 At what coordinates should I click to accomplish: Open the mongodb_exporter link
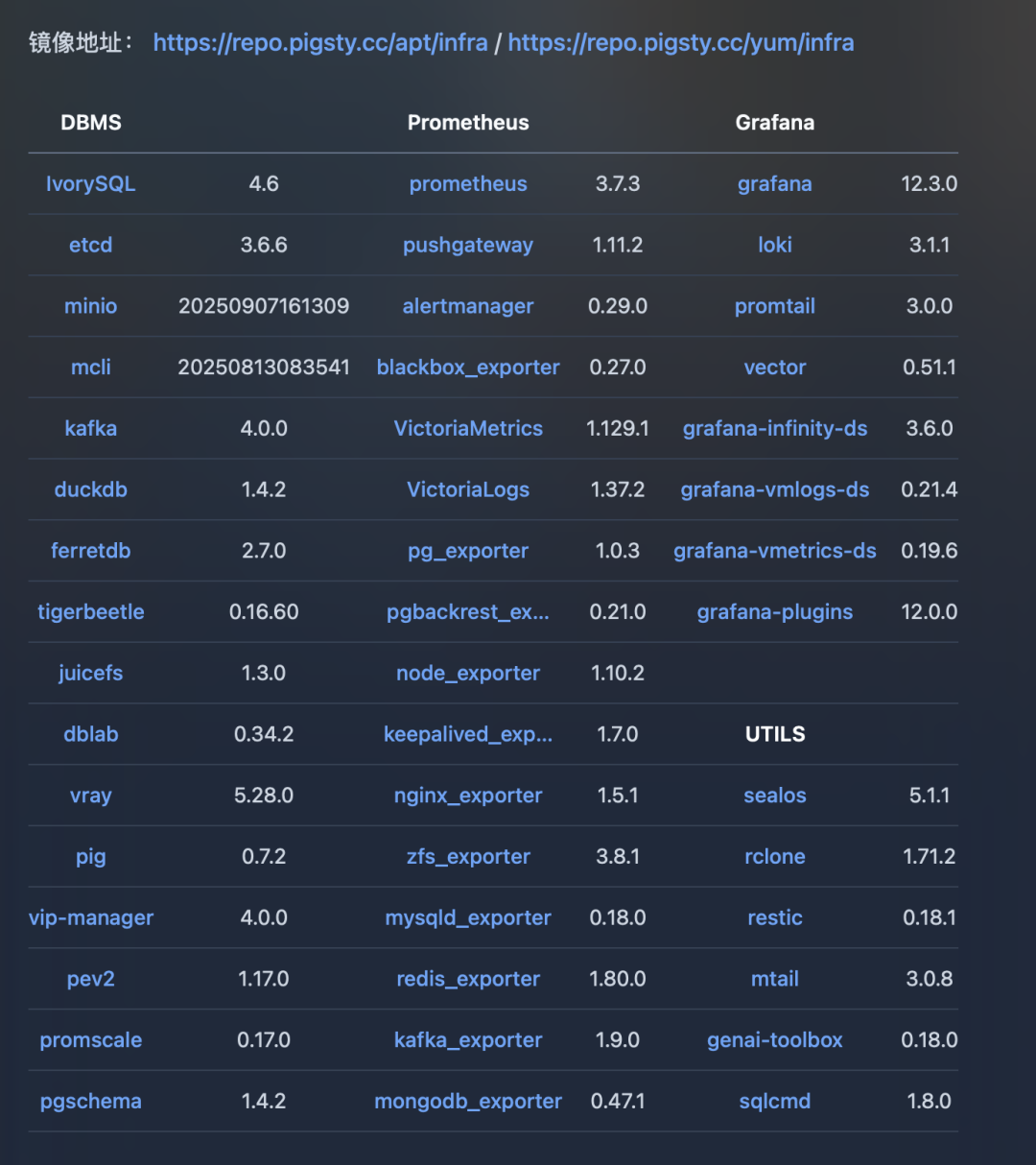[x=468, y=1102]
